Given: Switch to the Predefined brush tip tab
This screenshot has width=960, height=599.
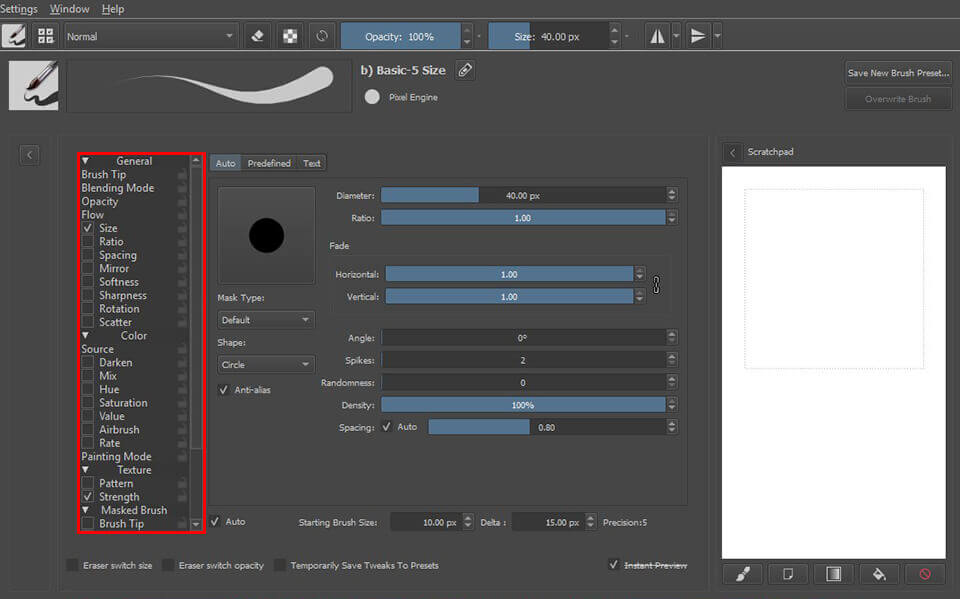Looking at the screenshot, I should click(x=269, y=162).
